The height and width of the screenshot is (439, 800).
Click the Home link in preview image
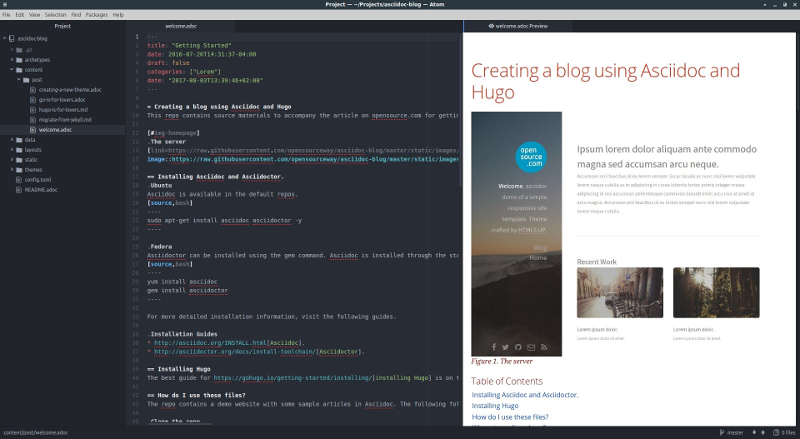click(x=538, y=258)
